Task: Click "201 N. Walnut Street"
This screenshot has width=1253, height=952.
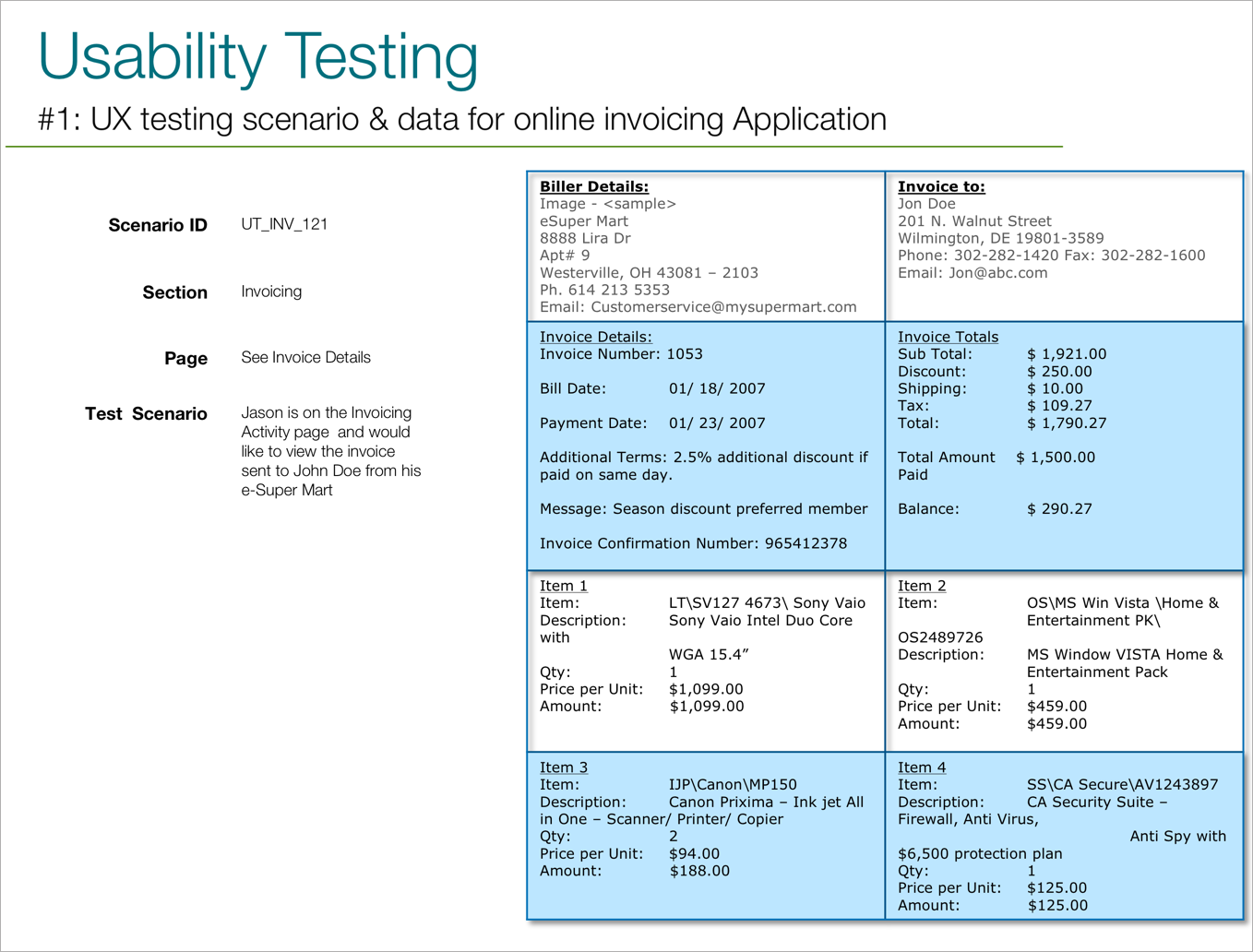Action: [x=974, y=221]
